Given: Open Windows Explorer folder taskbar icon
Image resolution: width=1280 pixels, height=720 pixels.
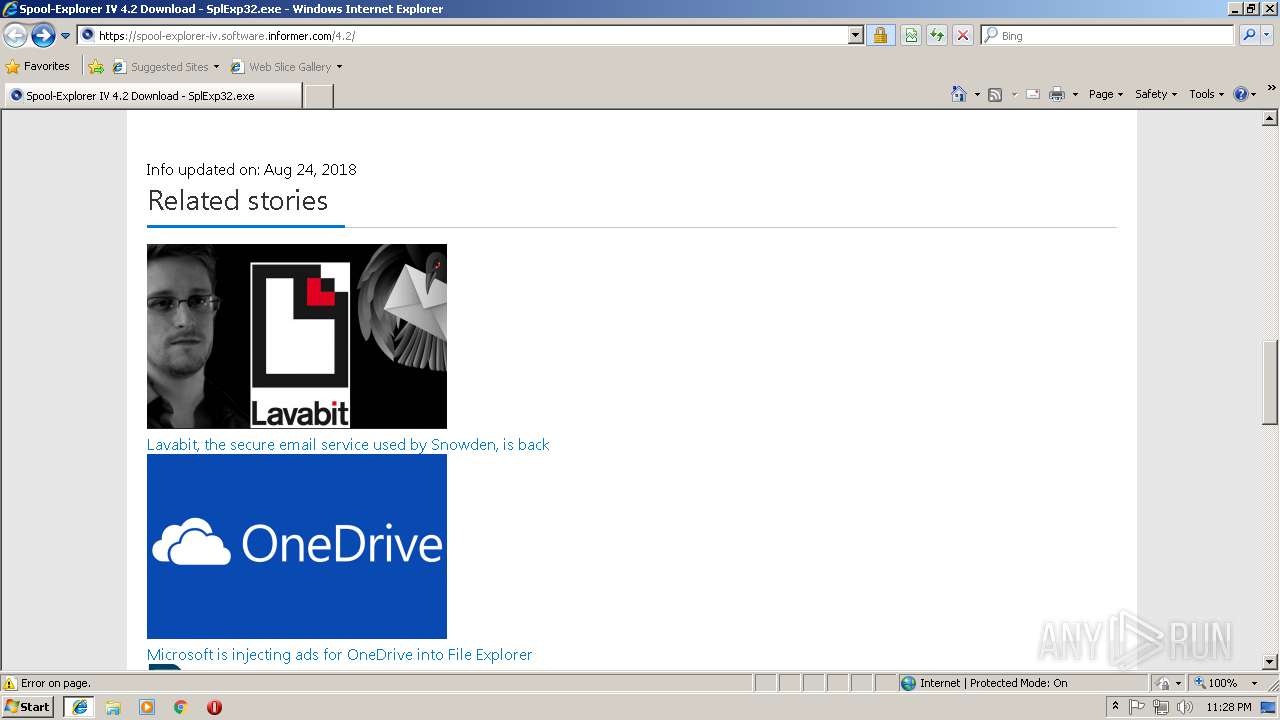Looking at the screenshot, I should point(113,707).
